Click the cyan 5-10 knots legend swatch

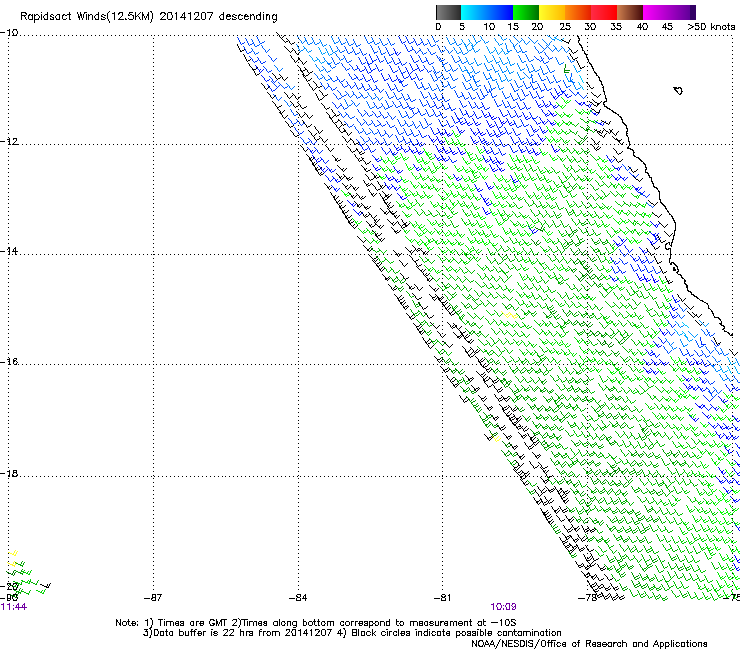(474, 12)
